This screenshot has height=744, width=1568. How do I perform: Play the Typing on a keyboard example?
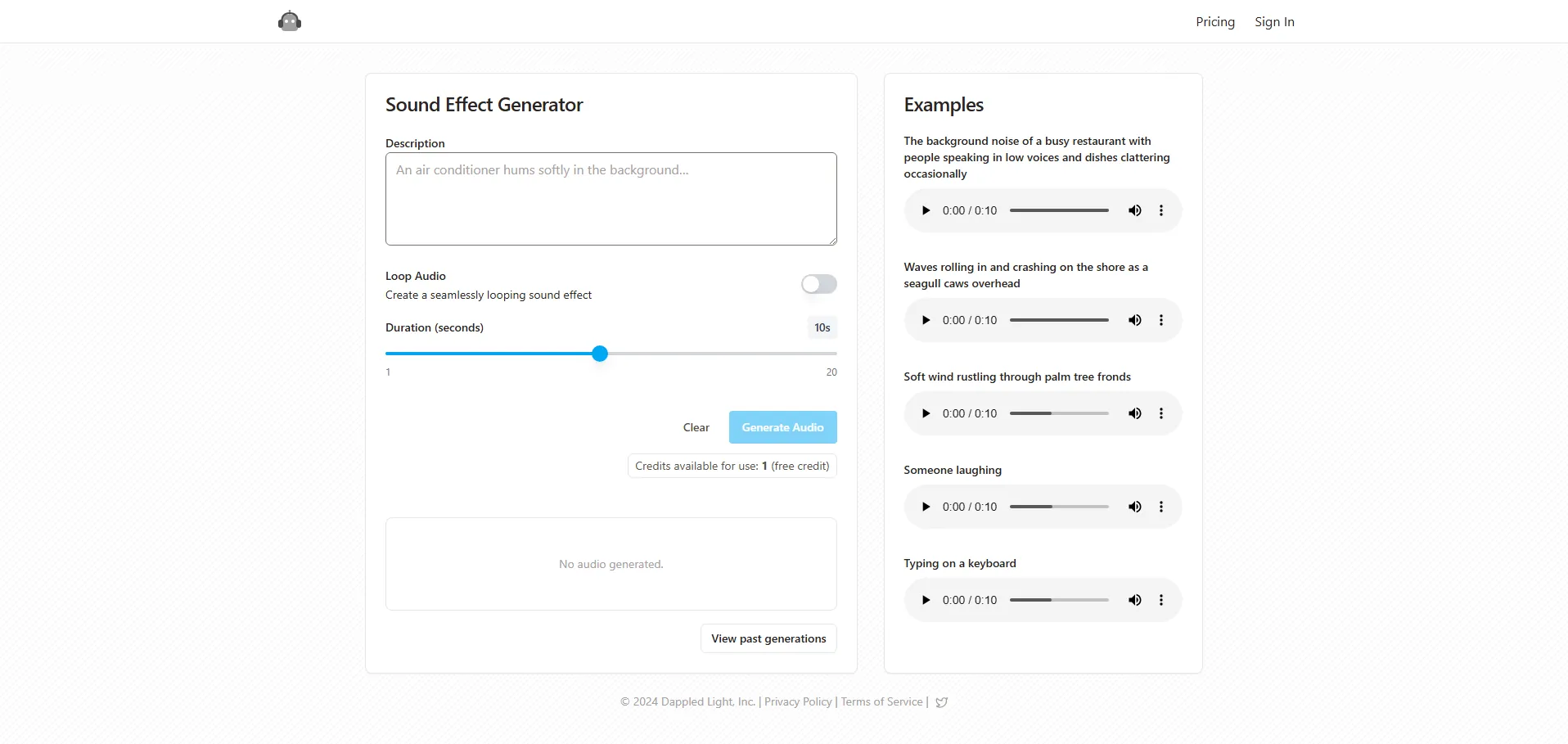pyautogui.click(x=926, y=600)
